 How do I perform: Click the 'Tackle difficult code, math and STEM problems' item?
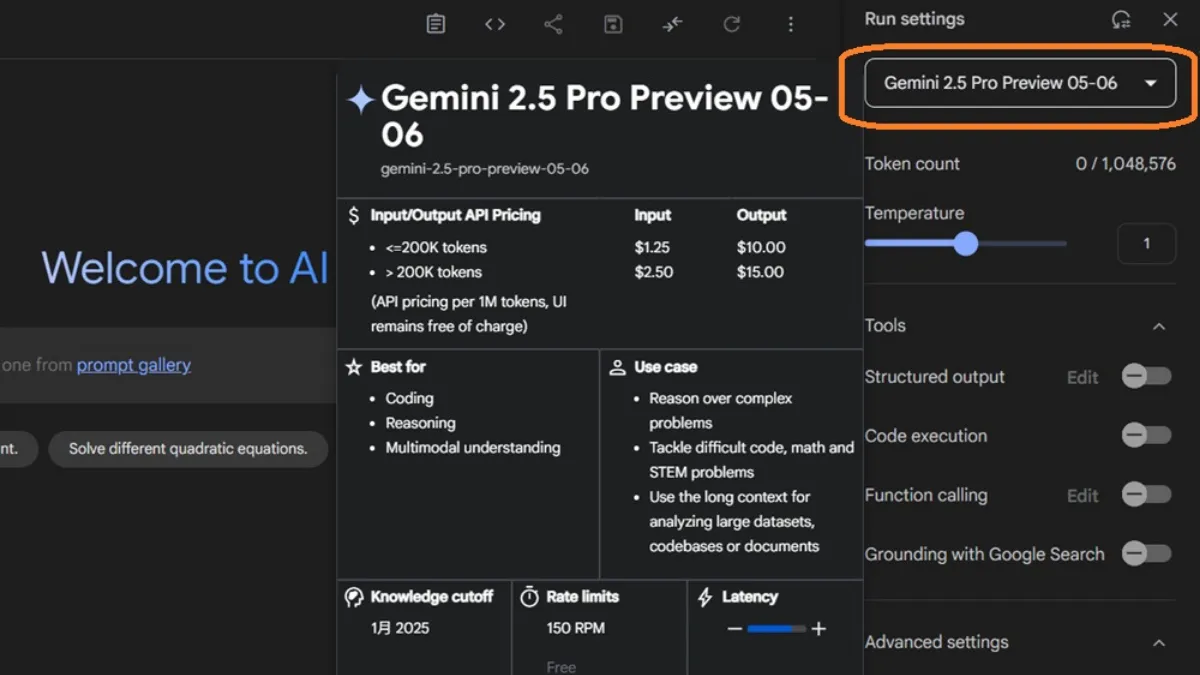752,460
